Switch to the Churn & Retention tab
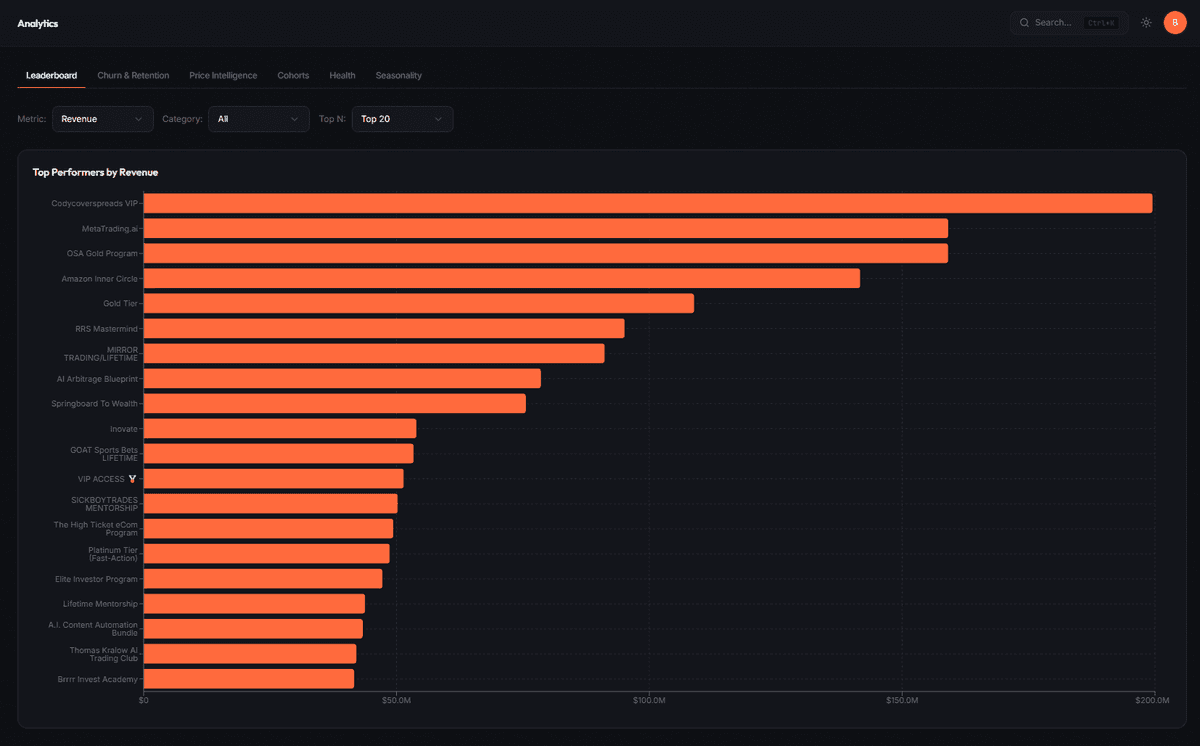This screenshot has height=746, width=1200. tap(133, 75)
